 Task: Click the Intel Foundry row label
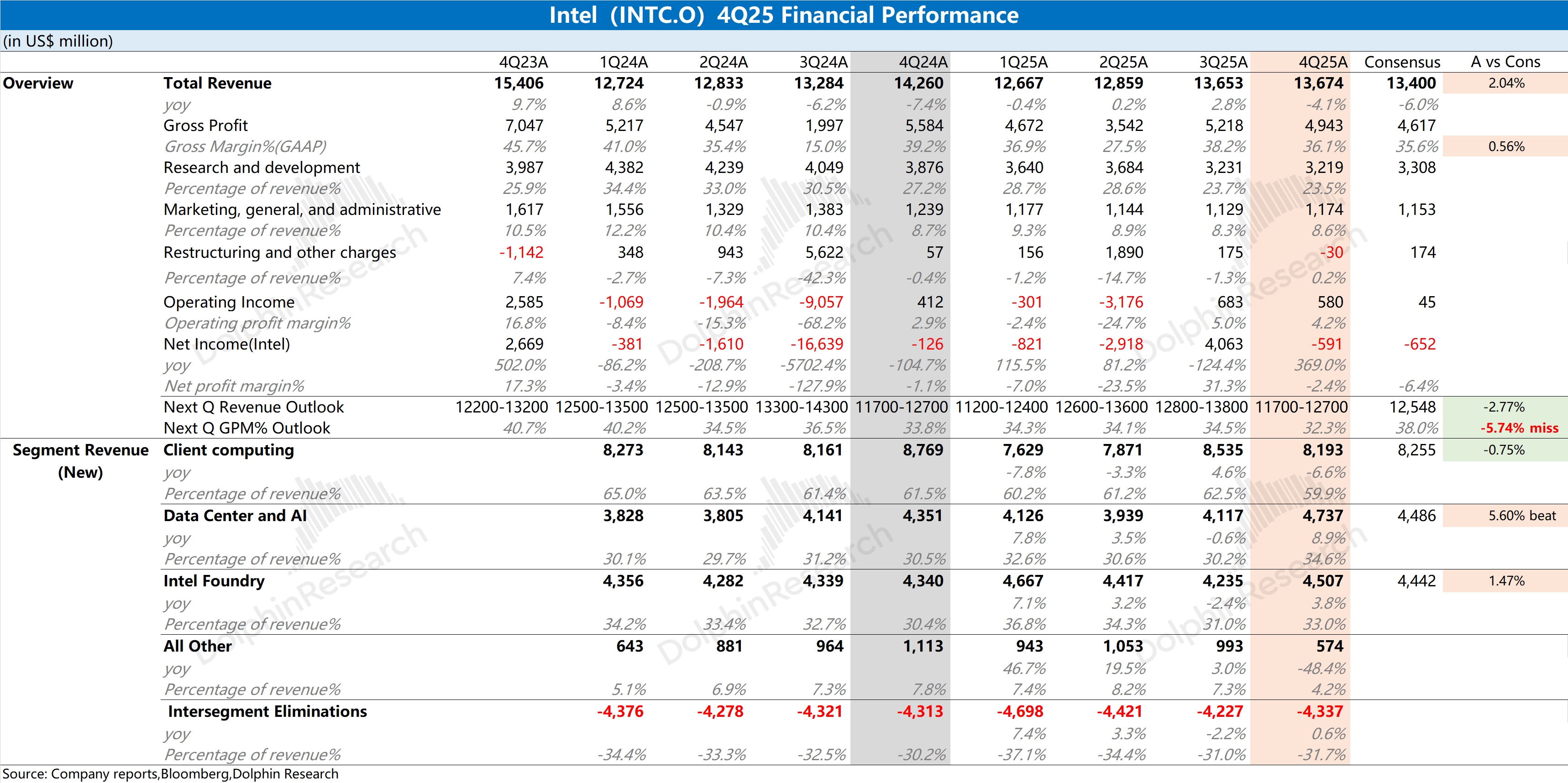pos(214,581)
